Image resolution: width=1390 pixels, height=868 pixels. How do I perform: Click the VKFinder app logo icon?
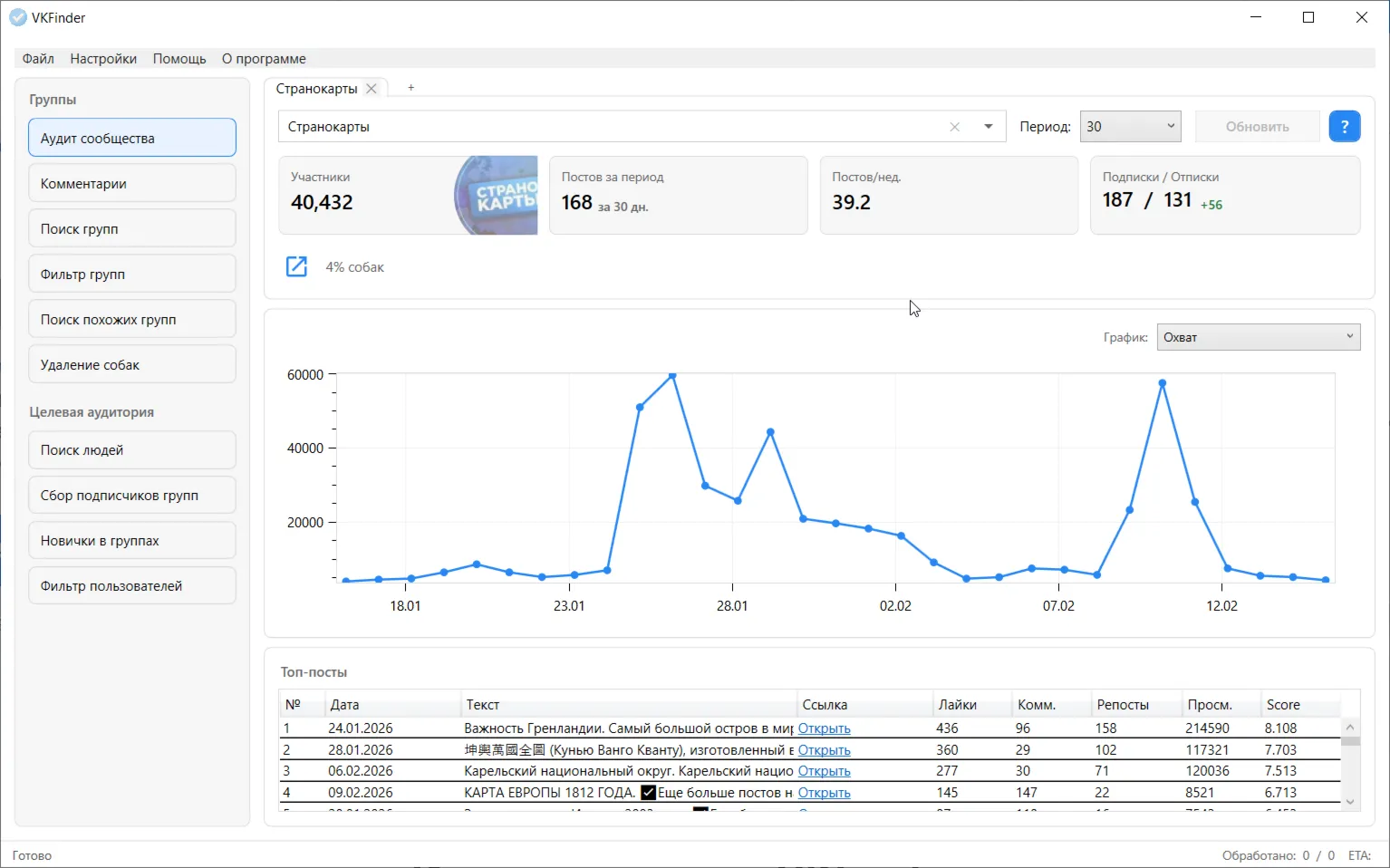pyautogui.click(x=17, y=17)
